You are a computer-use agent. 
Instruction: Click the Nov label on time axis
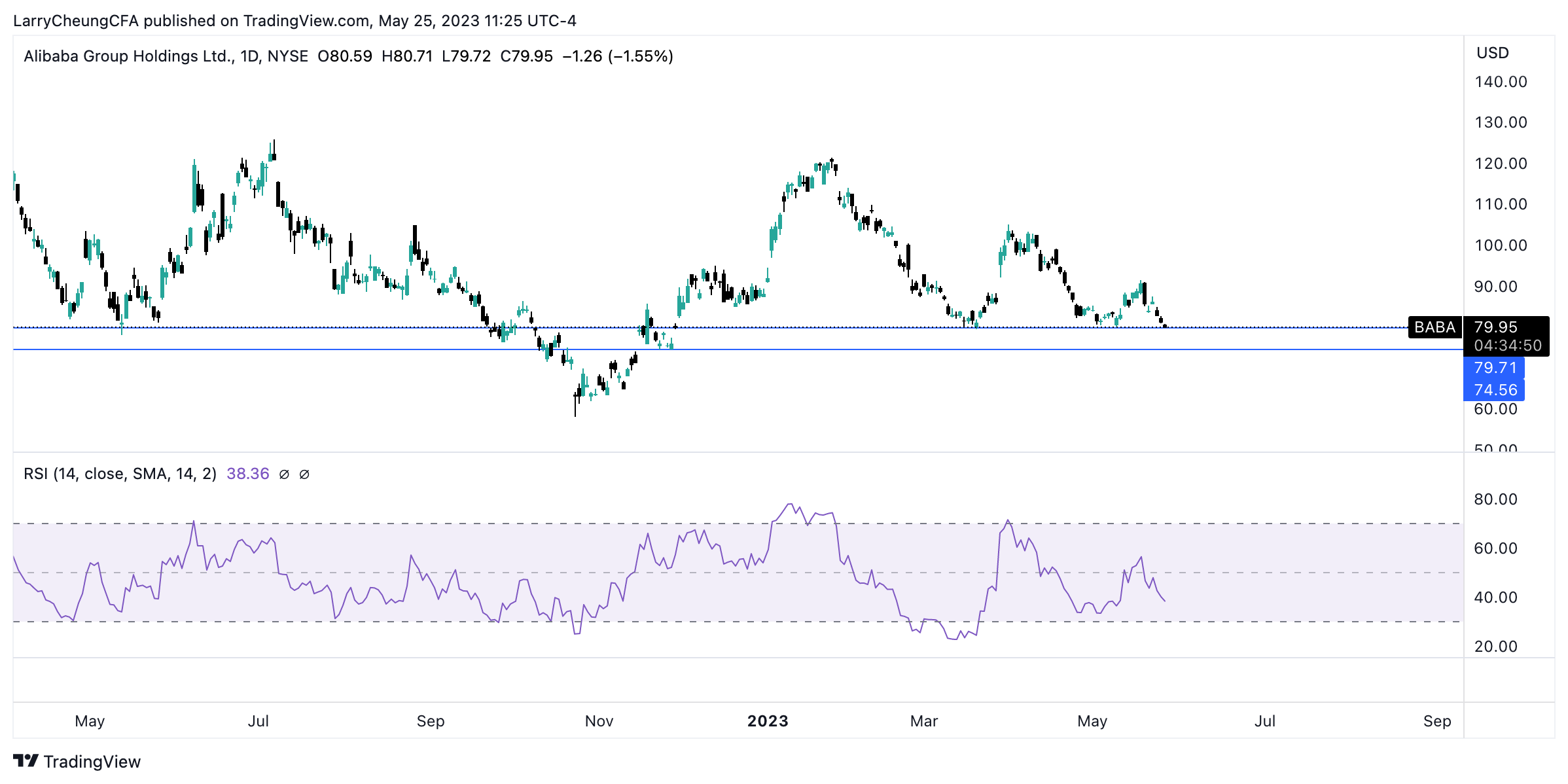[599, 721]
